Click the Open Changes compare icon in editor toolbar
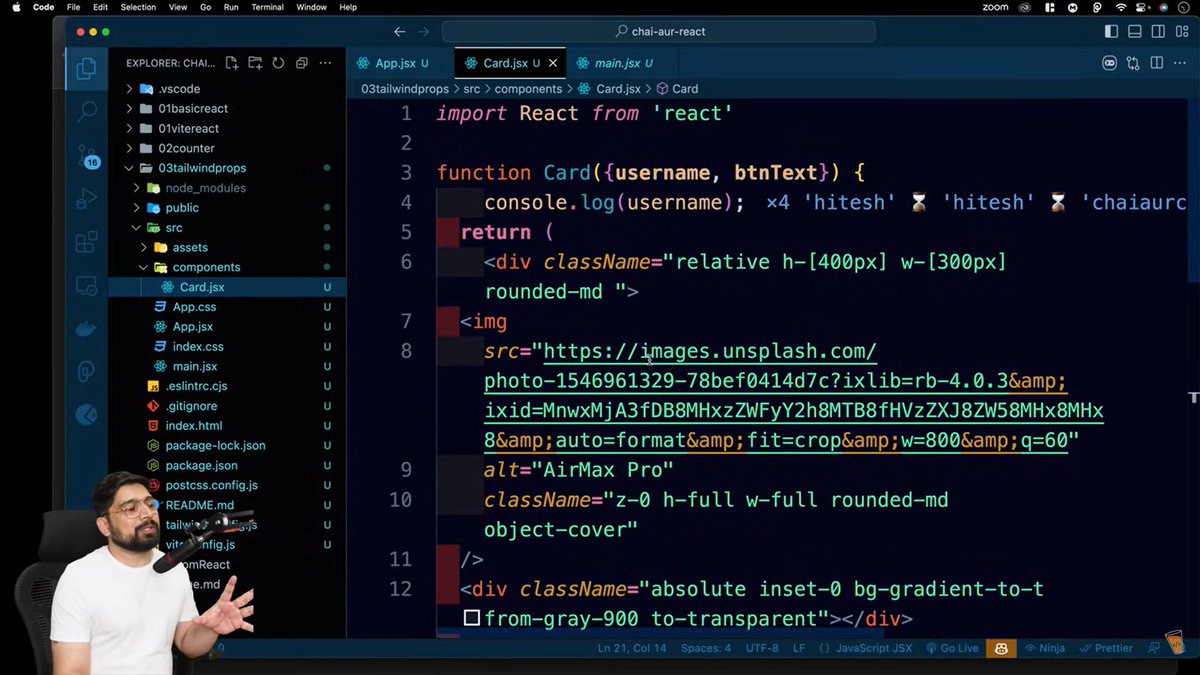 pos(1133,63)
